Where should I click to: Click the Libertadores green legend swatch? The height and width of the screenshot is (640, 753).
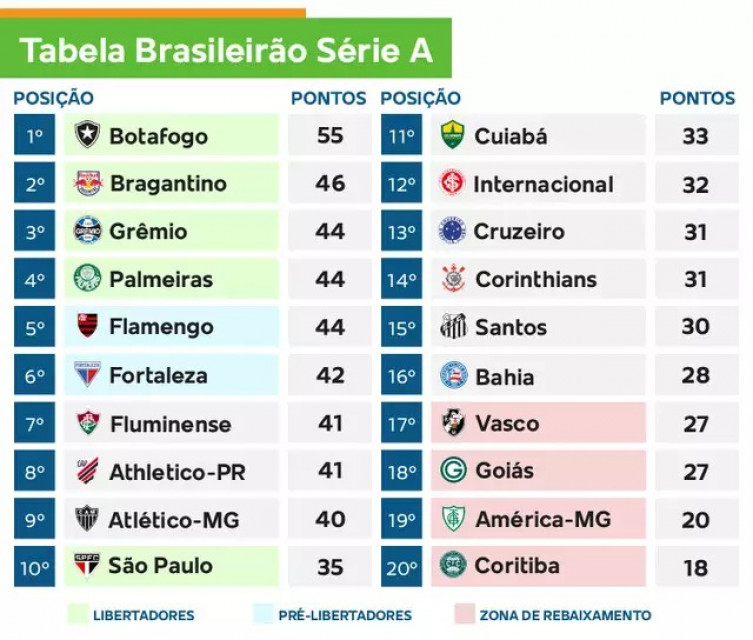(78, 614)
